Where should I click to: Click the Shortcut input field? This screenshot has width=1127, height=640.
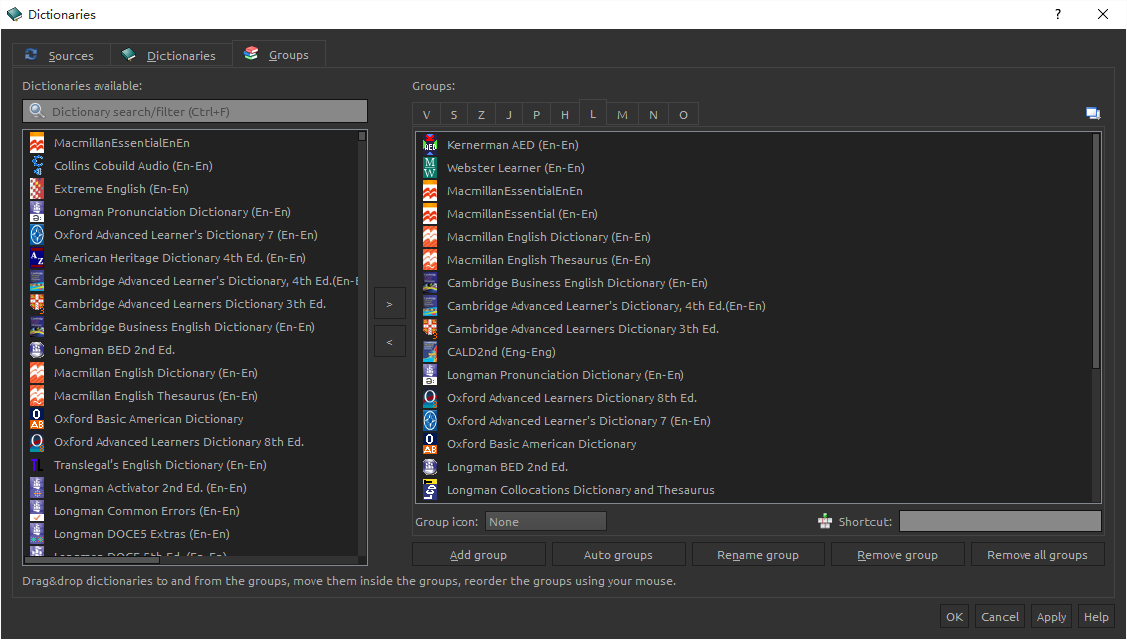(1000, 521)
